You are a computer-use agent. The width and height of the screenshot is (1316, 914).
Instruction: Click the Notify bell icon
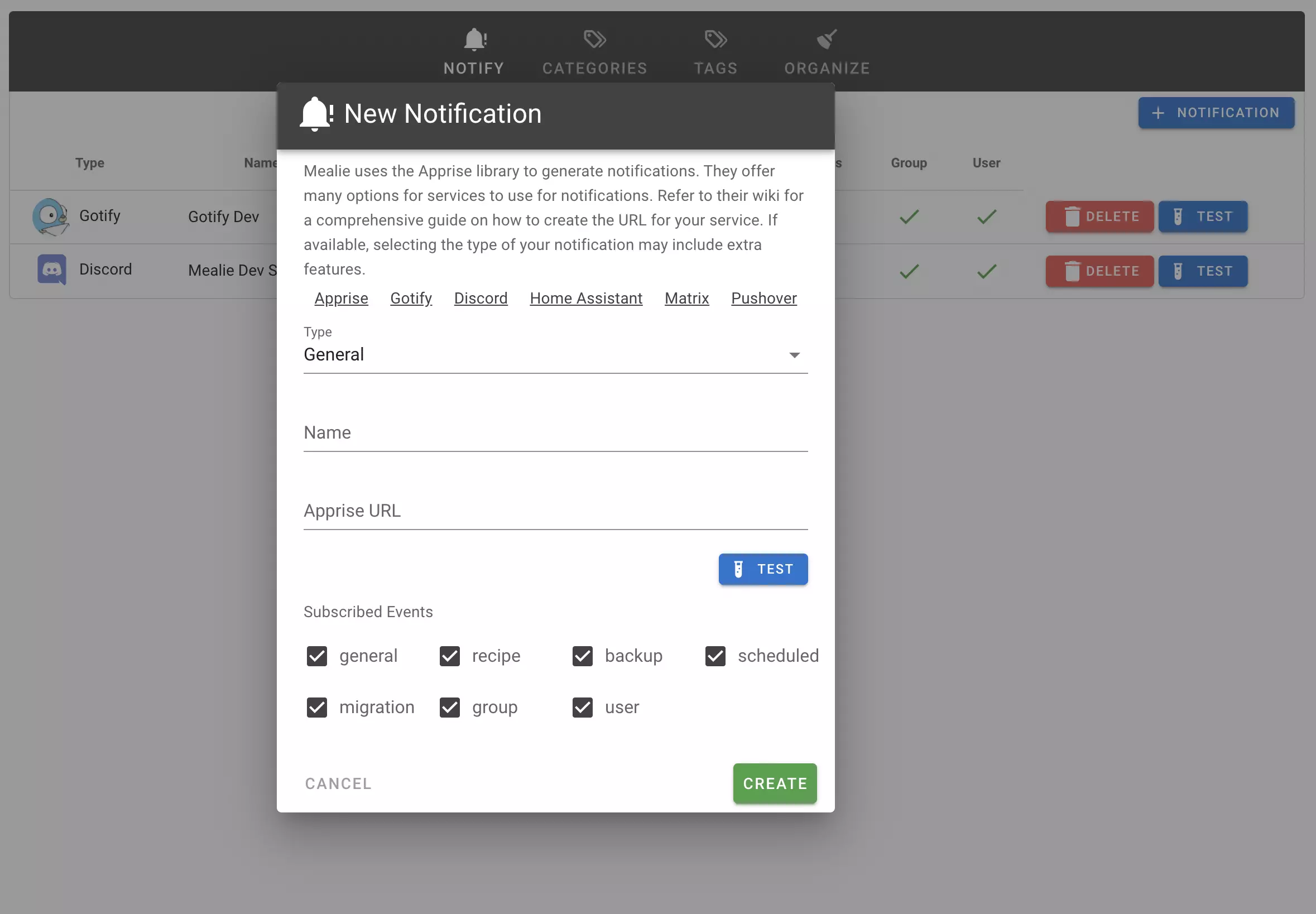[x=475, y=40]
